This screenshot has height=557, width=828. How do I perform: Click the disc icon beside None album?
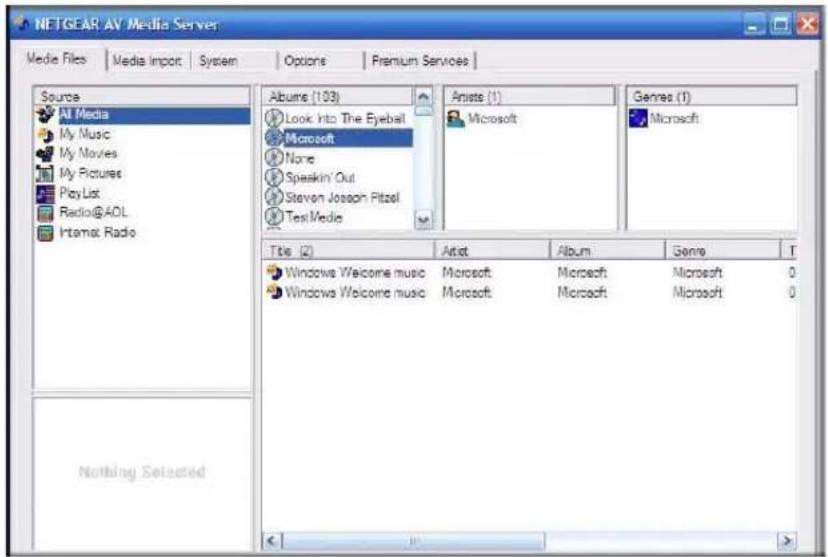(x=274, y=158)
